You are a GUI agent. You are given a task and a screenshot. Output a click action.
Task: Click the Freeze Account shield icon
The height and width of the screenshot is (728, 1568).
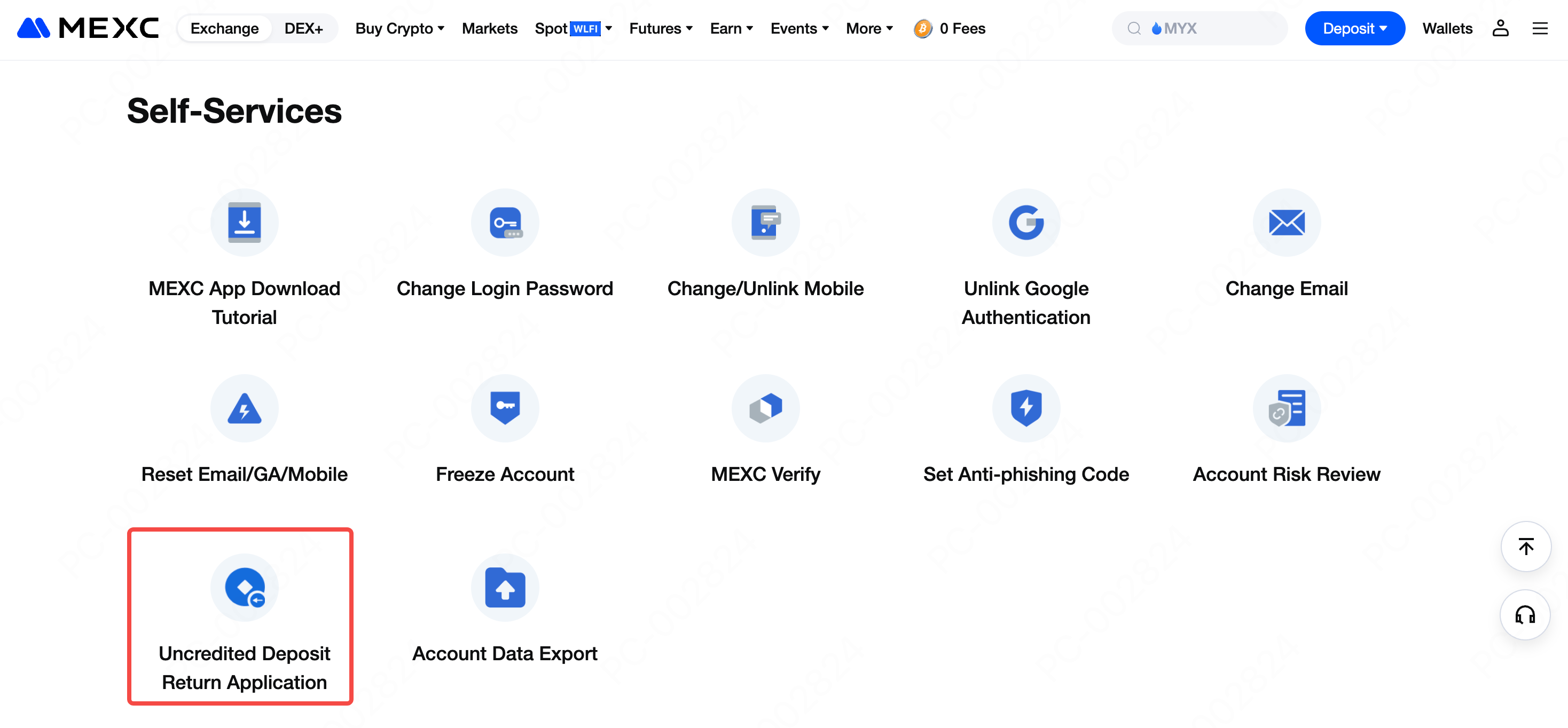(x=505, y=408)
